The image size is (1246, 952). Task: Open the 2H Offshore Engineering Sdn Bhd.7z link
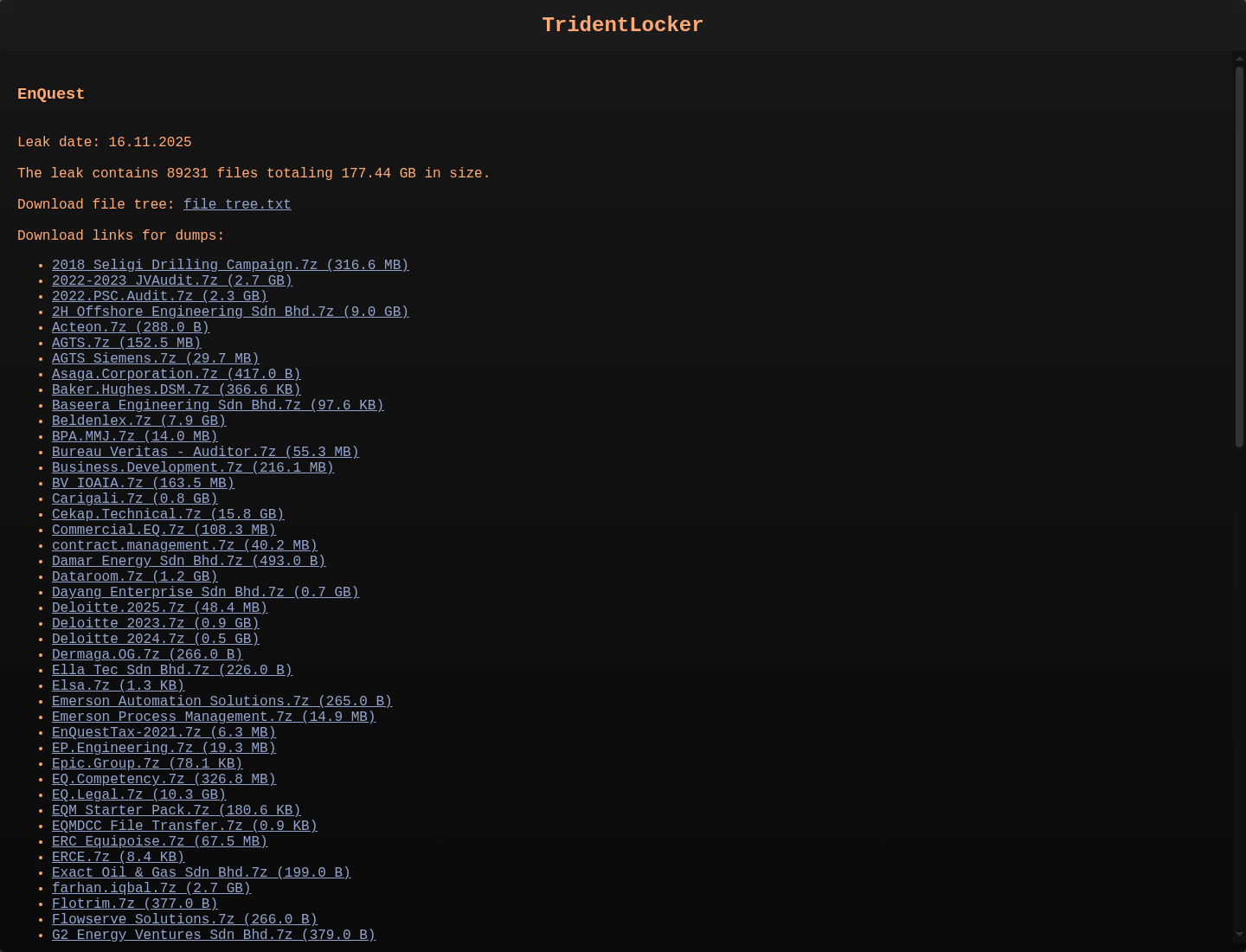click(230, 312)
